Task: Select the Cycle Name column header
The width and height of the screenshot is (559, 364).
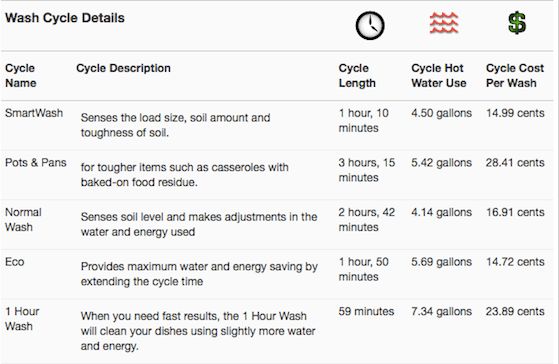Action: click(21, 76)
